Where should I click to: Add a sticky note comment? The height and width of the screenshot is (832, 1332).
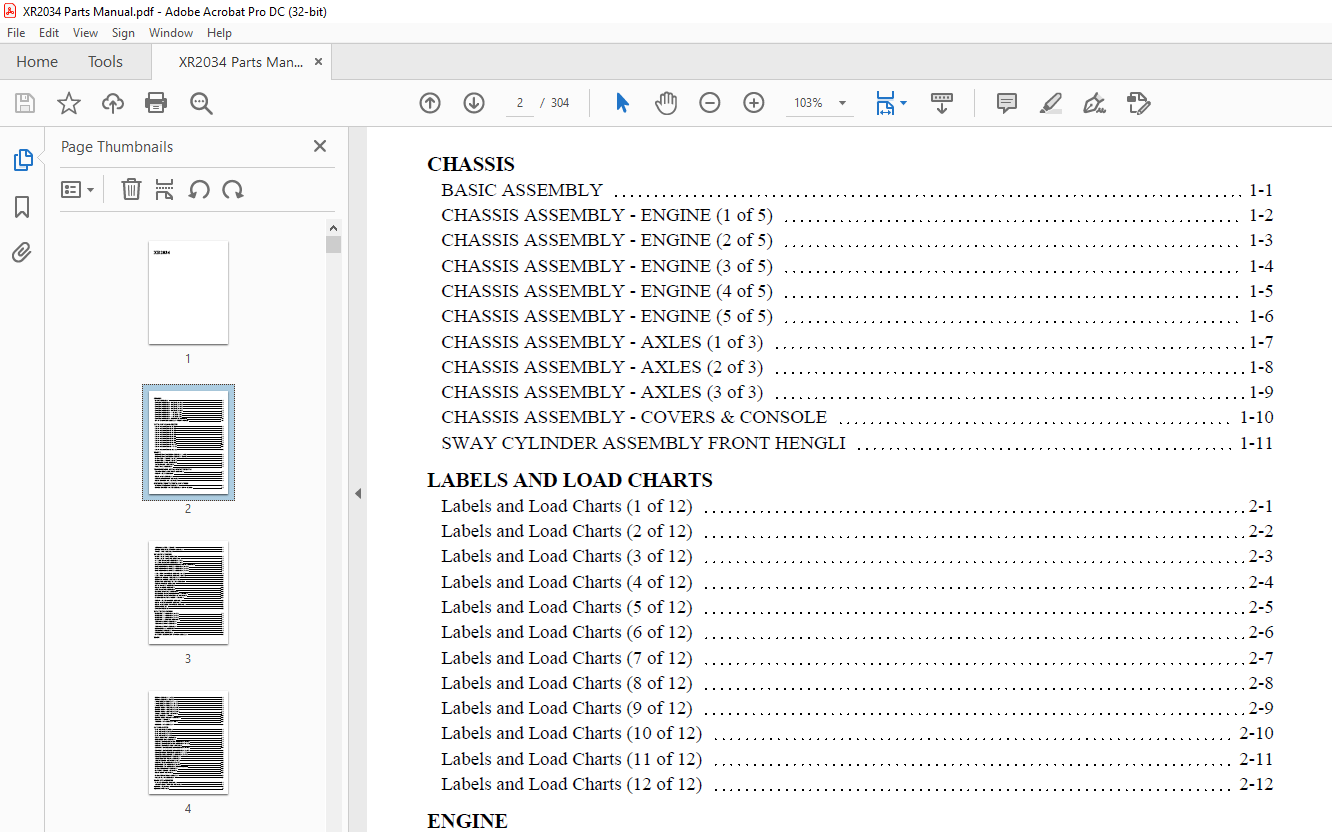(x=1006, y=103)
